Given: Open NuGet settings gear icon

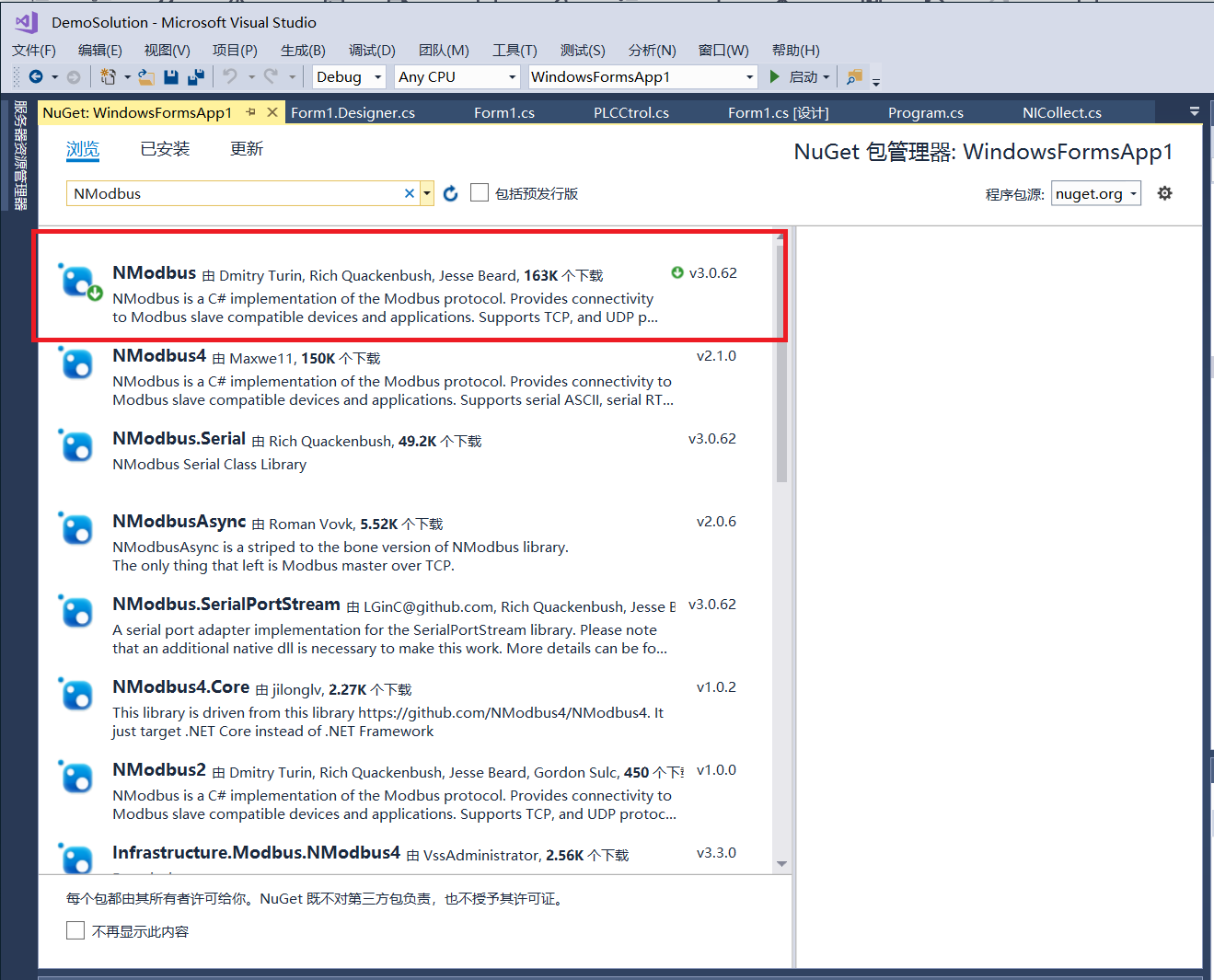Looking at the screenshot, I should point(1165,193).
